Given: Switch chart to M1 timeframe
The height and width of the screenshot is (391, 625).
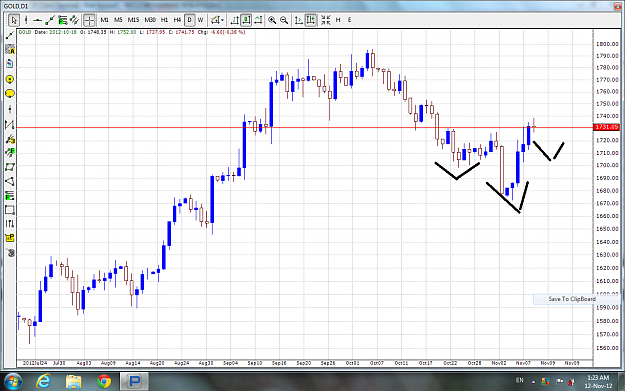Looking at the screenshot, I should (x=104, y=20).
